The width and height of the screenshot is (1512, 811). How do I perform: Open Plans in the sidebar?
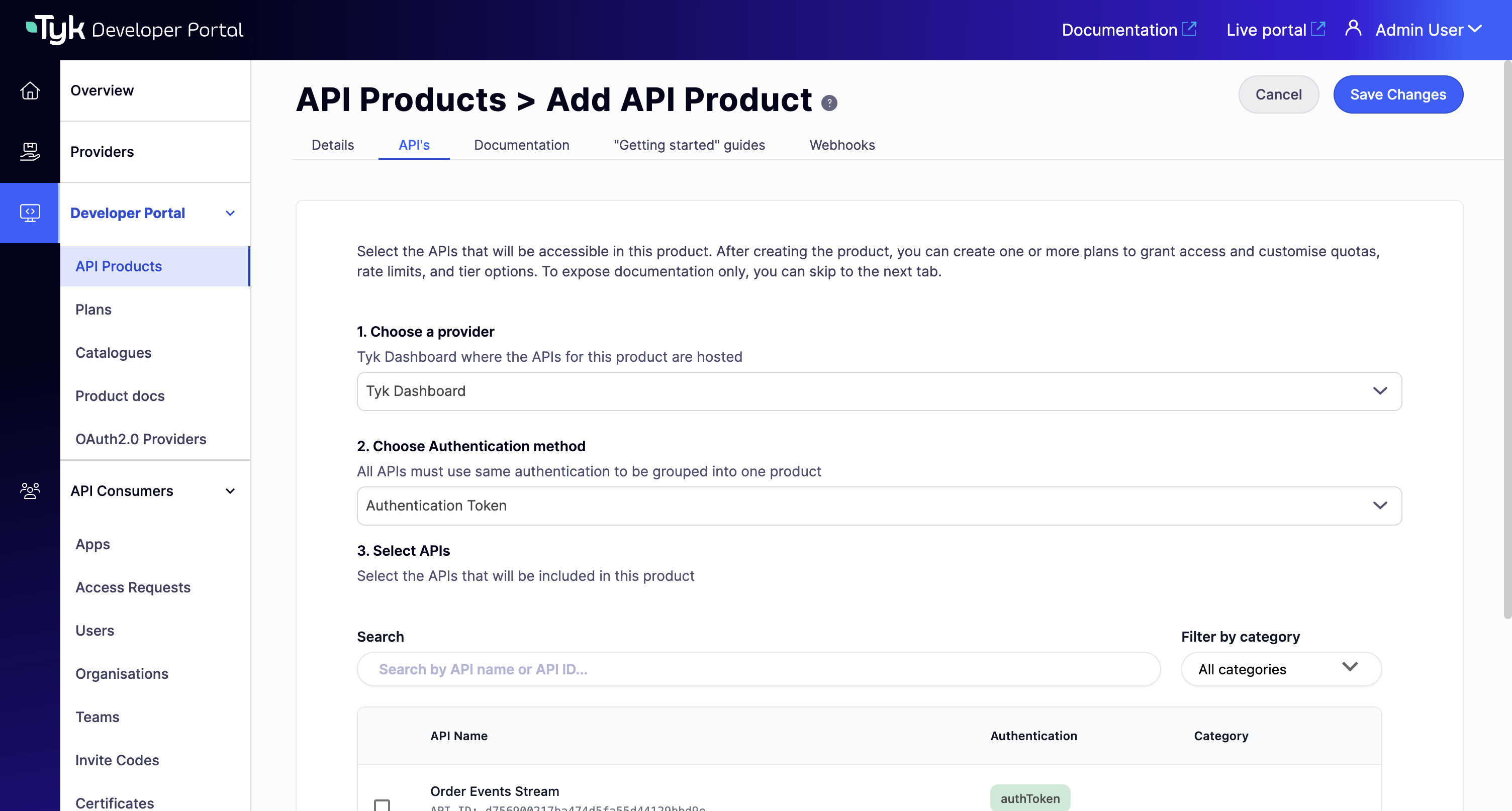coord(93,309)
